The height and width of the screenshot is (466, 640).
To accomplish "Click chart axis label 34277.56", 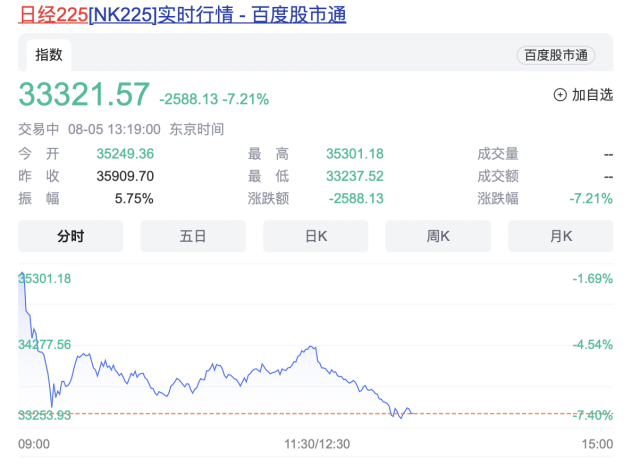I will pos(44,345).
